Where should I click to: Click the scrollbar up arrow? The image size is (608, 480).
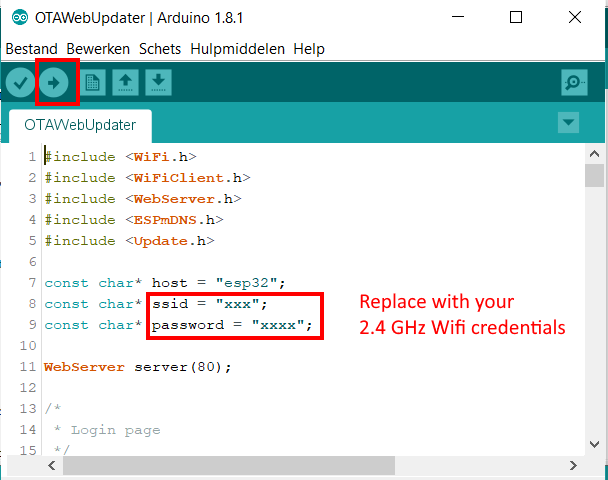click(x=594, y=153)
